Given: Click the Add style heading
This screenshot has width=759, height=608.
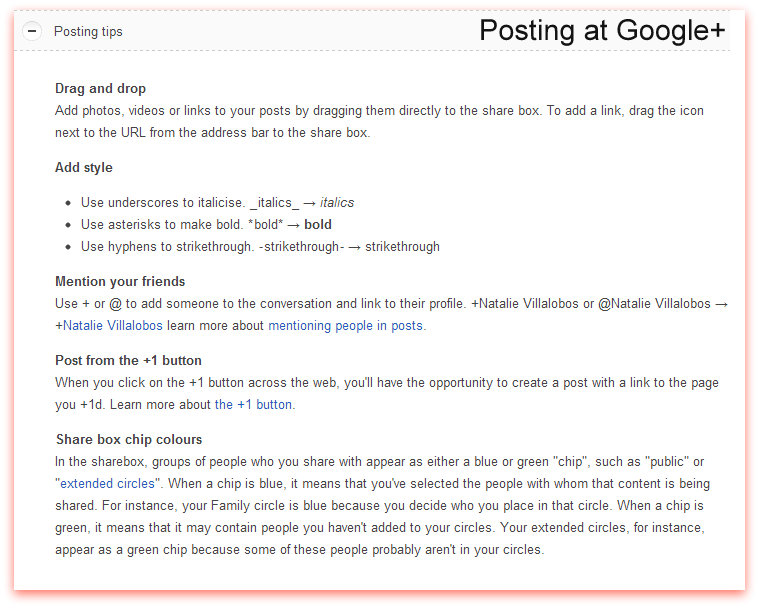Looking at the screenshot, I should pyautogui.click(x=84, y=167).
